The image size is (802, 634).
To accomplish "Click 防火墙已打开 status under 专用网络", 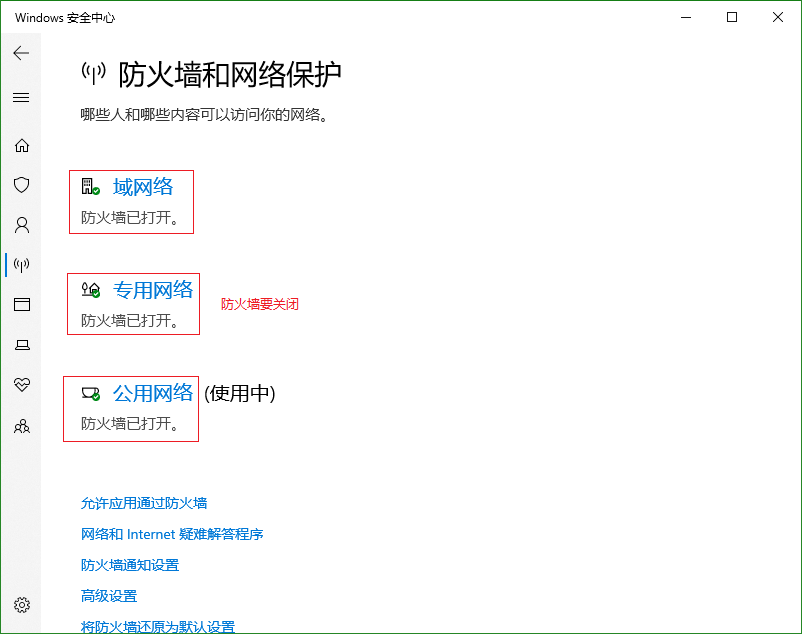I will (x=130, y=321).
